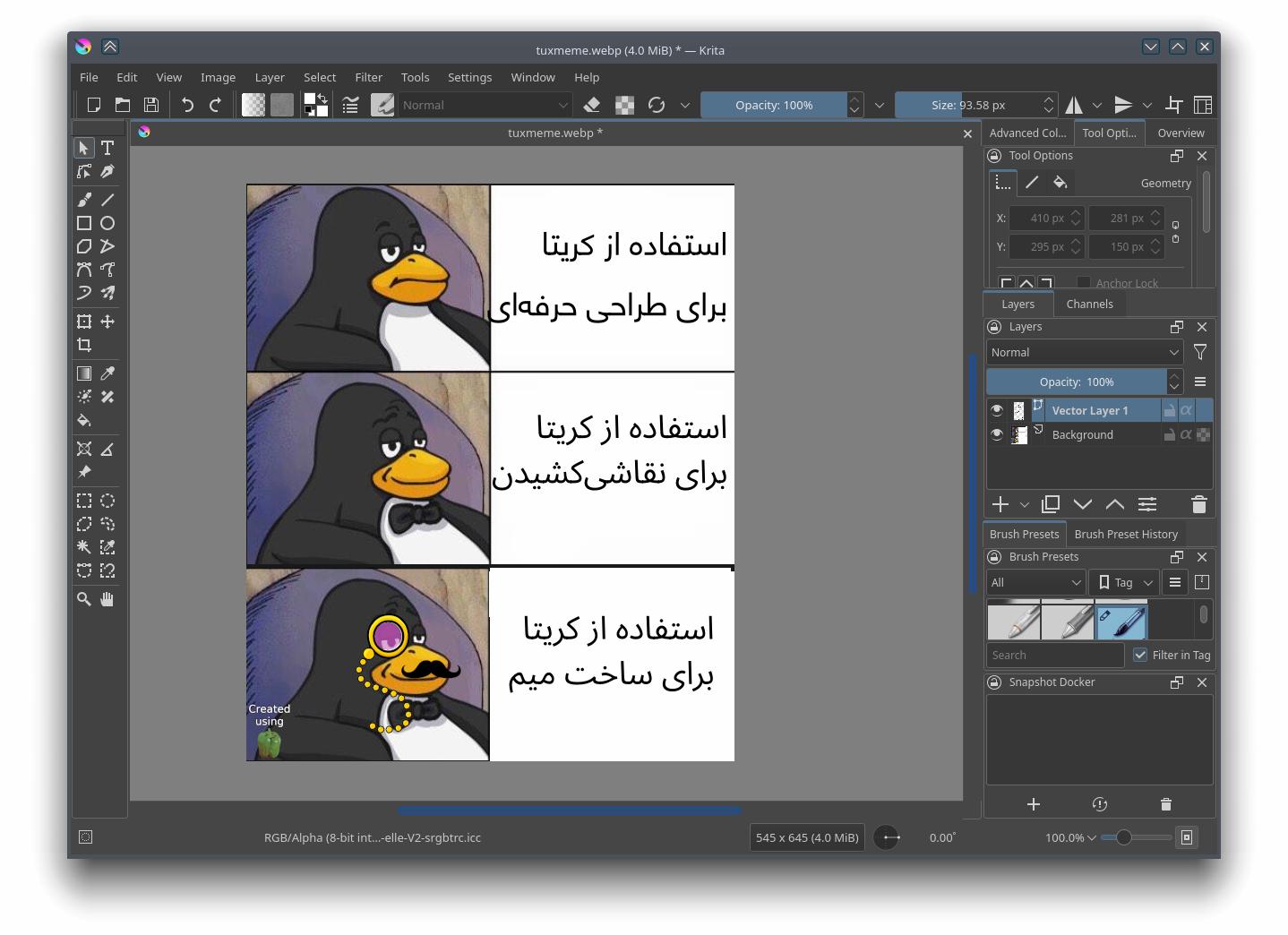Select the Text tool

[x=107, y=148]
